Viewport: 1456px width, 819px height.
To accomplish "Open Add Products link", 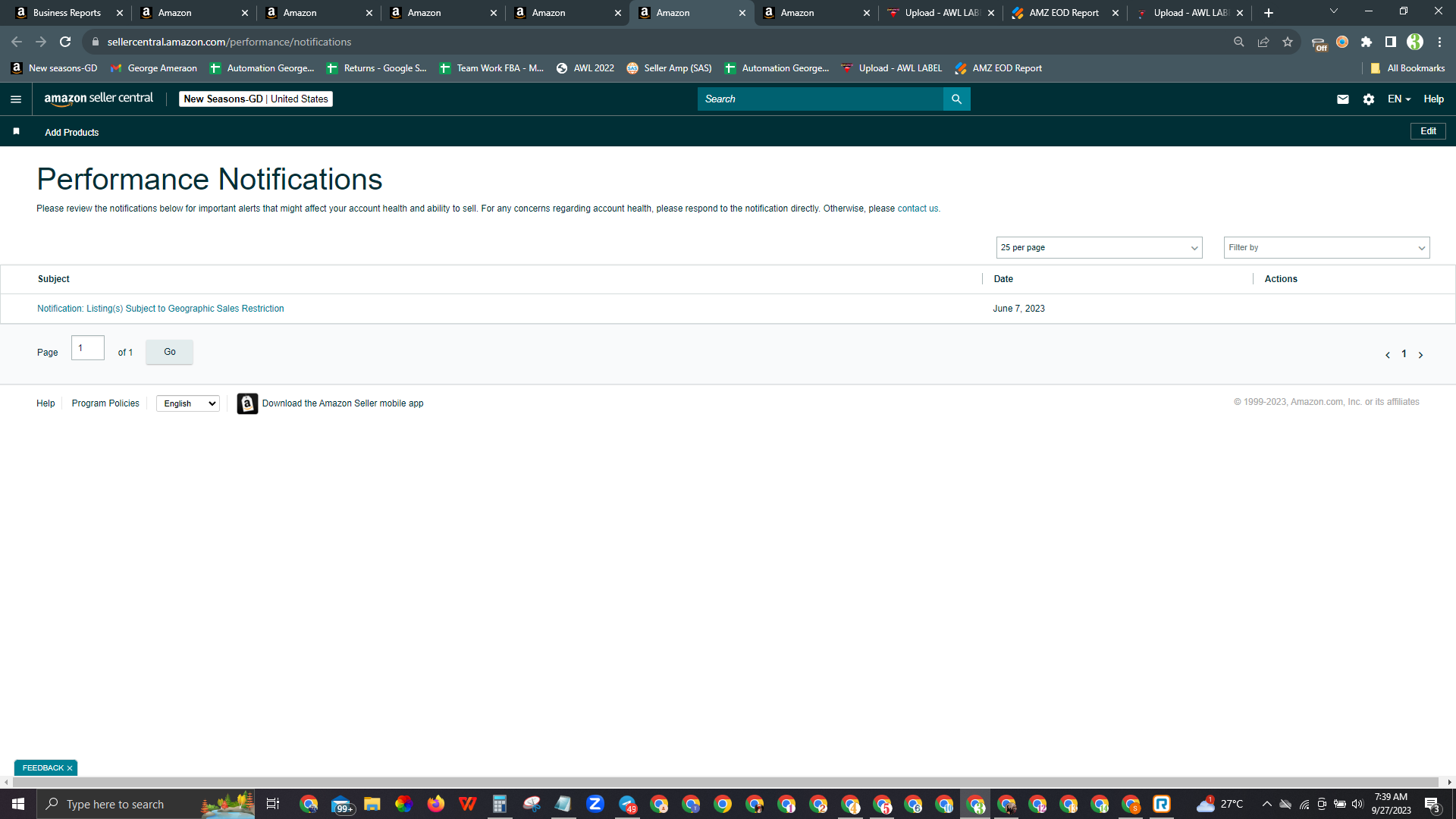I will click(x=72, y=133).
